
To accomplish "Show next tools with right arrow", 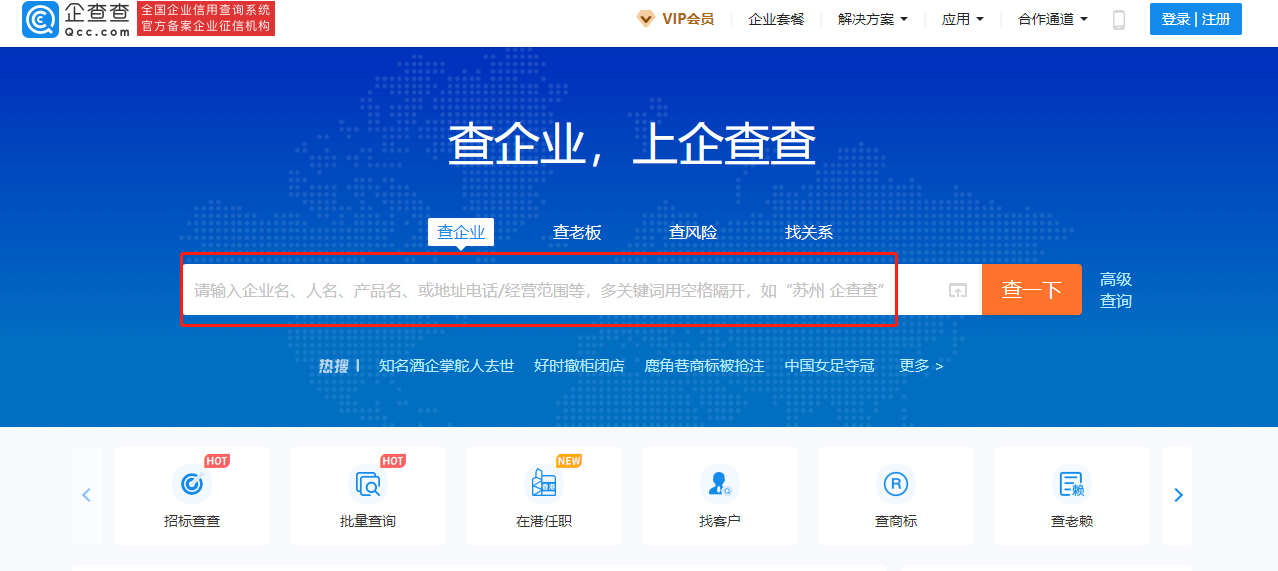I will (1178, 495).
